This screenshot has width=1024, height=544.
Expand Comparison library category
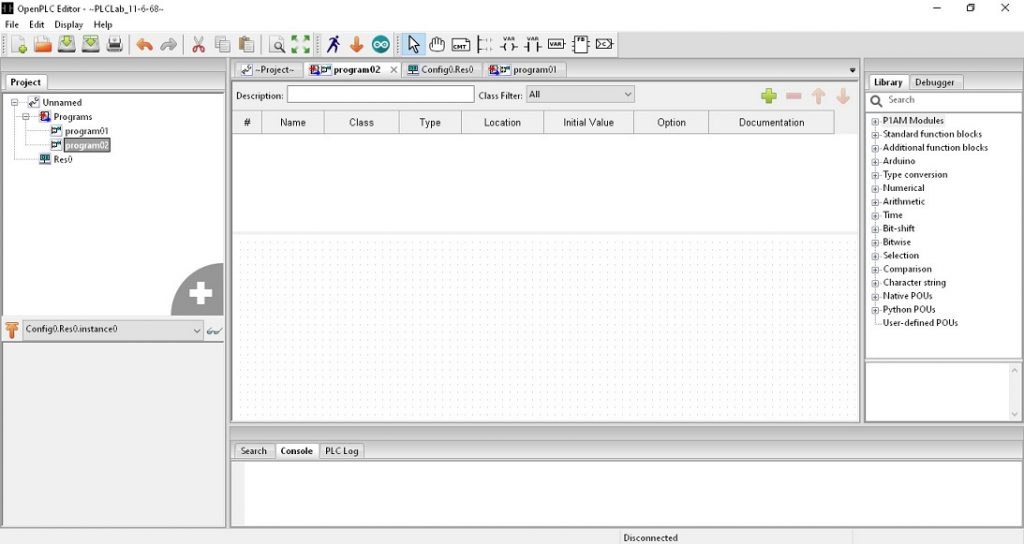coord(875,270)
